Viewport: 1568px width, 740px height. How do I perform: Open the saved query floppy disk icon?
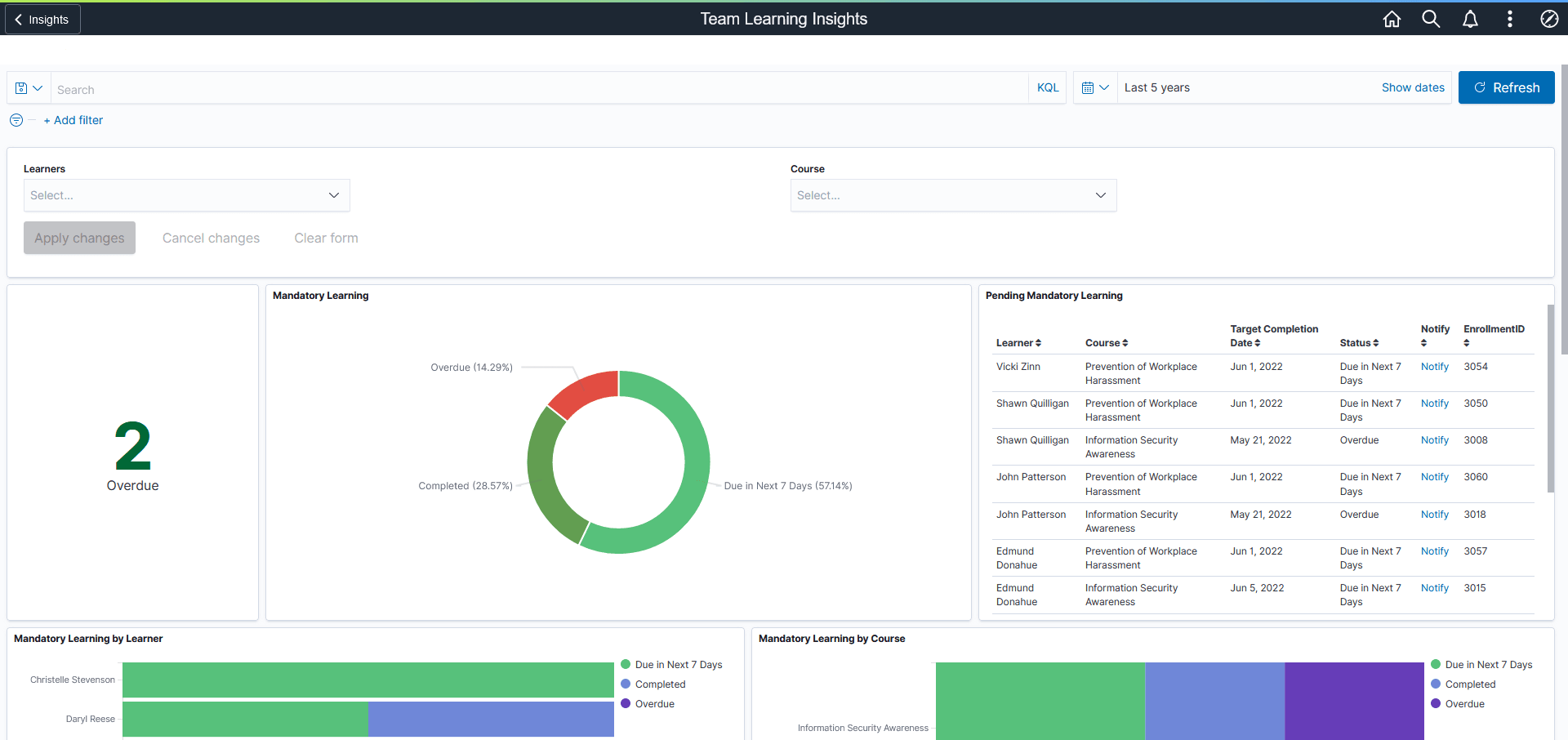[21, 87]
